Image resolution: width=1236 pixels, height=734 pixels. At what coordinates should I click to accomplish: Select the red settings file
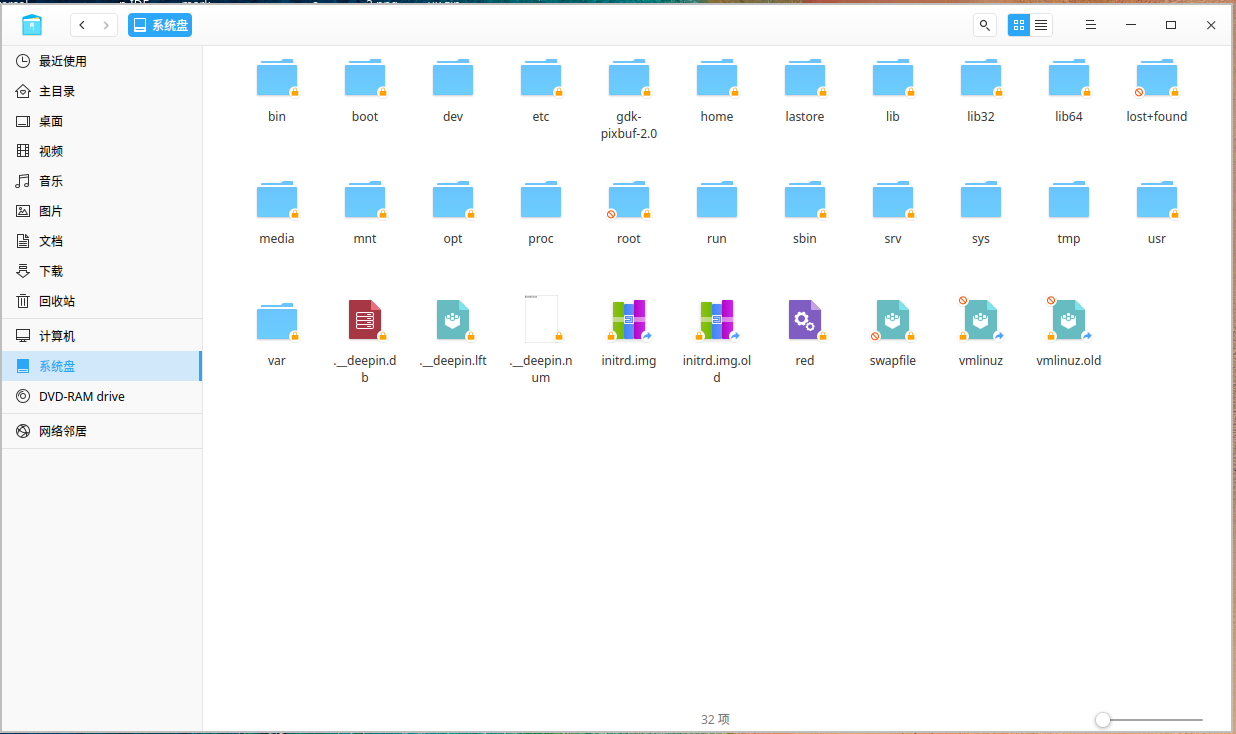tap(805, 320)
